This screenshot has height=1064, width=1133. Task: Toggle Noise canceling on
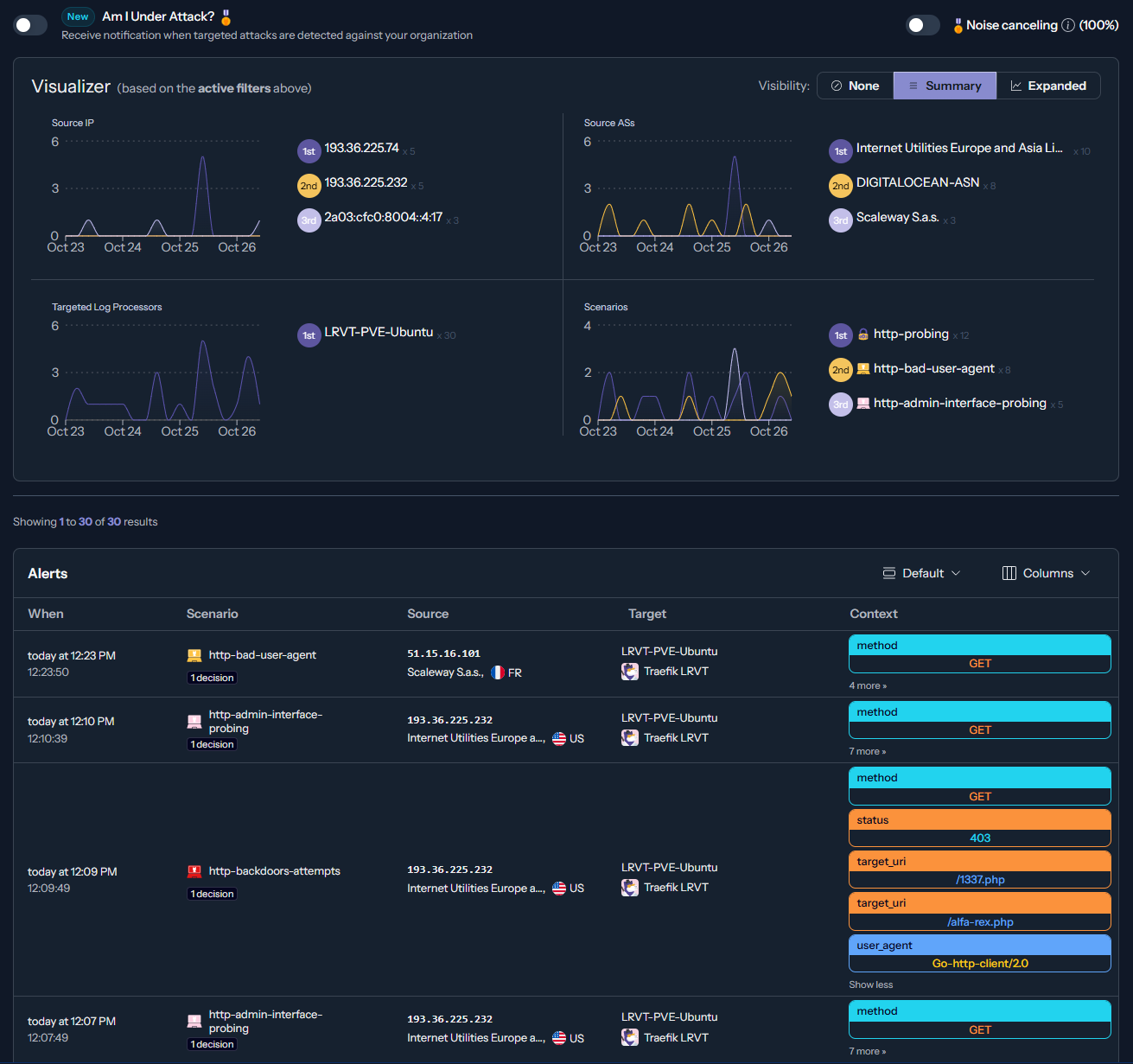pyautogui.click(x=923, y=25)
